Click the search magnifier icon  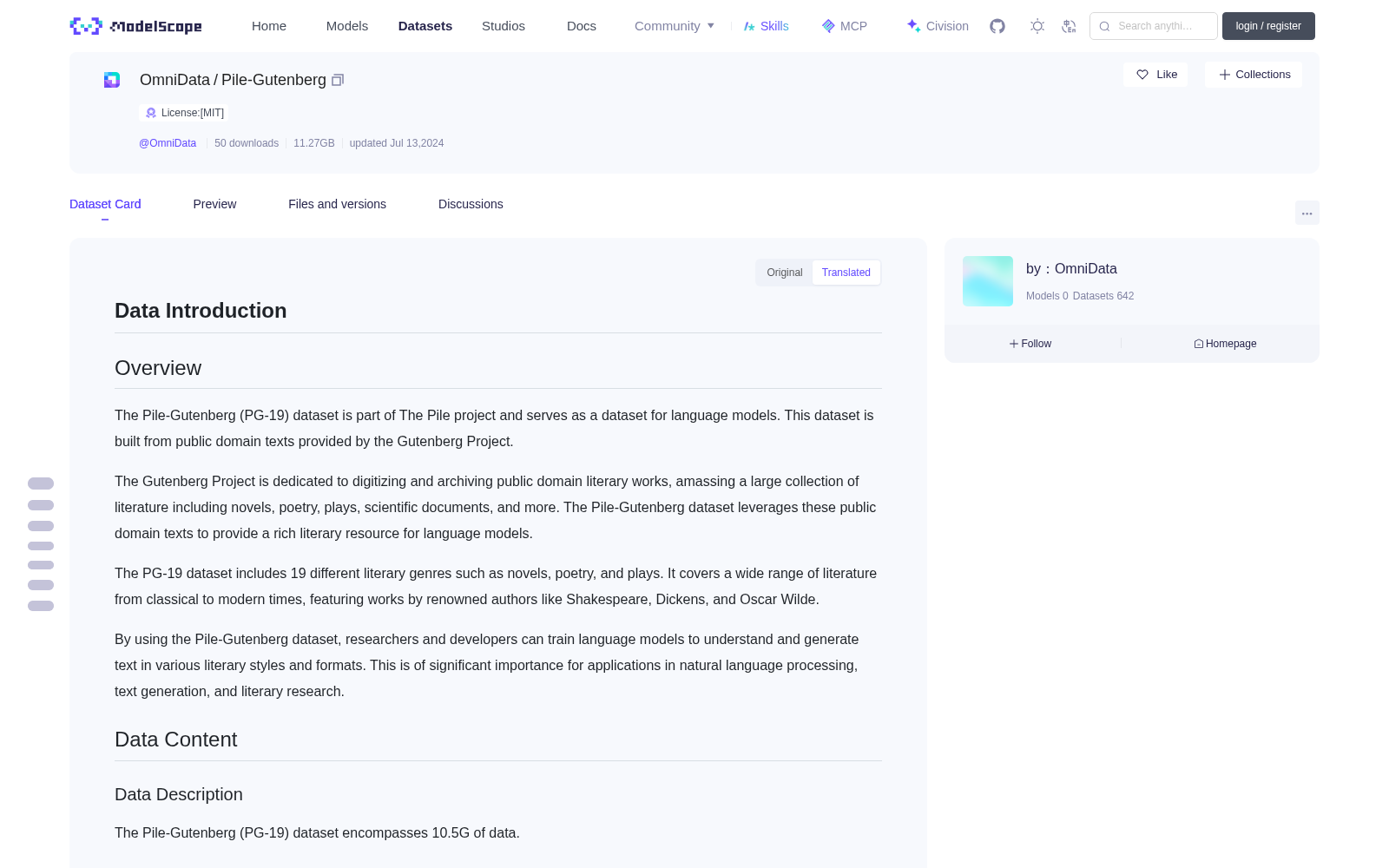1104,26
